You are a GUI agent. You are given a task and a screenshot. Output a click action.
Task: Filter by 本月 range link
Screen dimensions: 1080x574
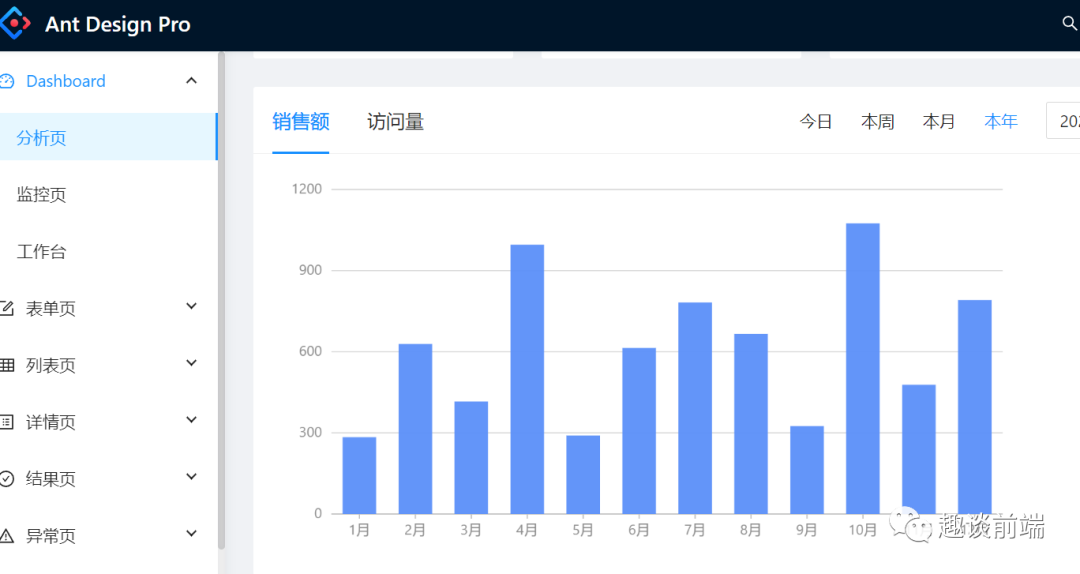939,121
